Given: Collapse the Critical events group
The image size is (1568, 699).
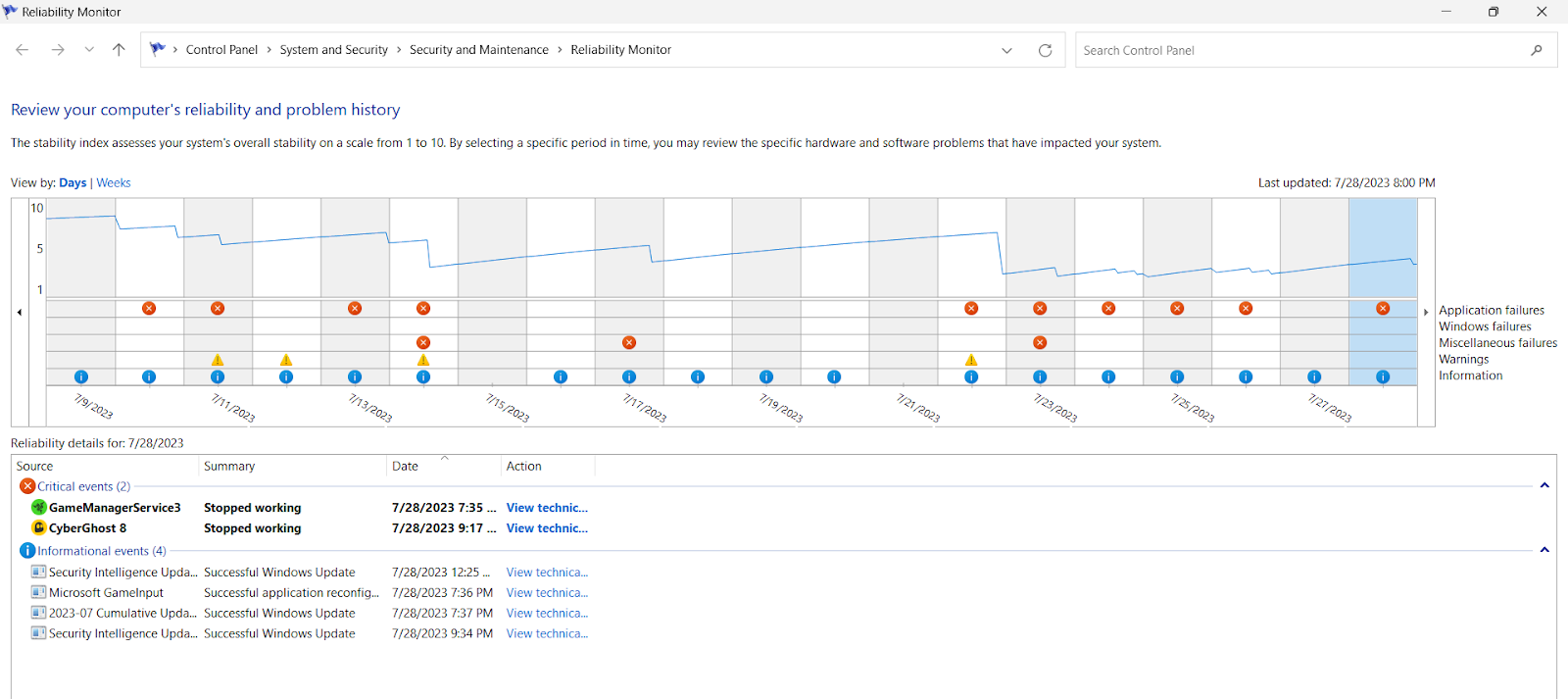Looking at the screenshot, I should 1543,486.
